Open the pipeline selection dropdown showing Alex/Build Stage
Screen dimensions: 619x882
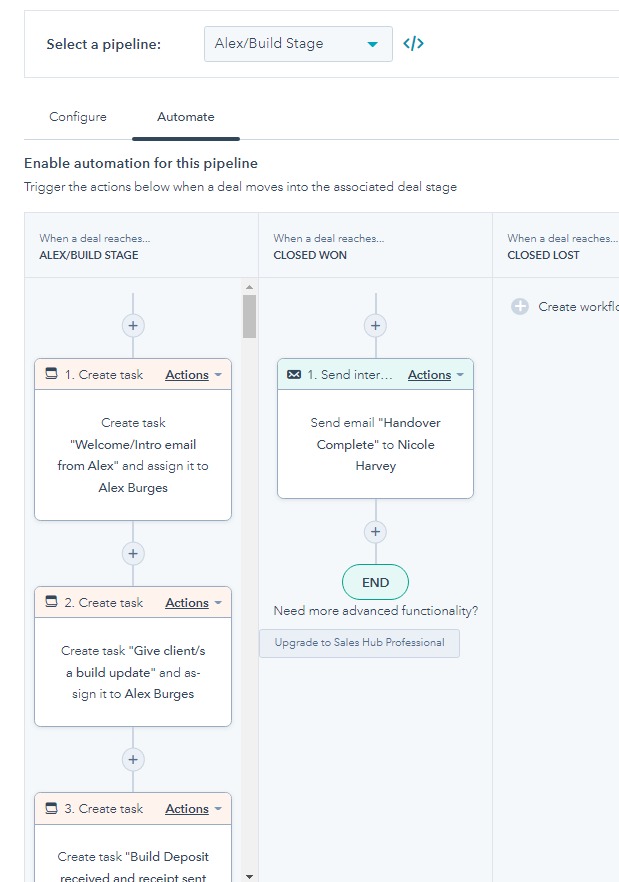point(297,43)
